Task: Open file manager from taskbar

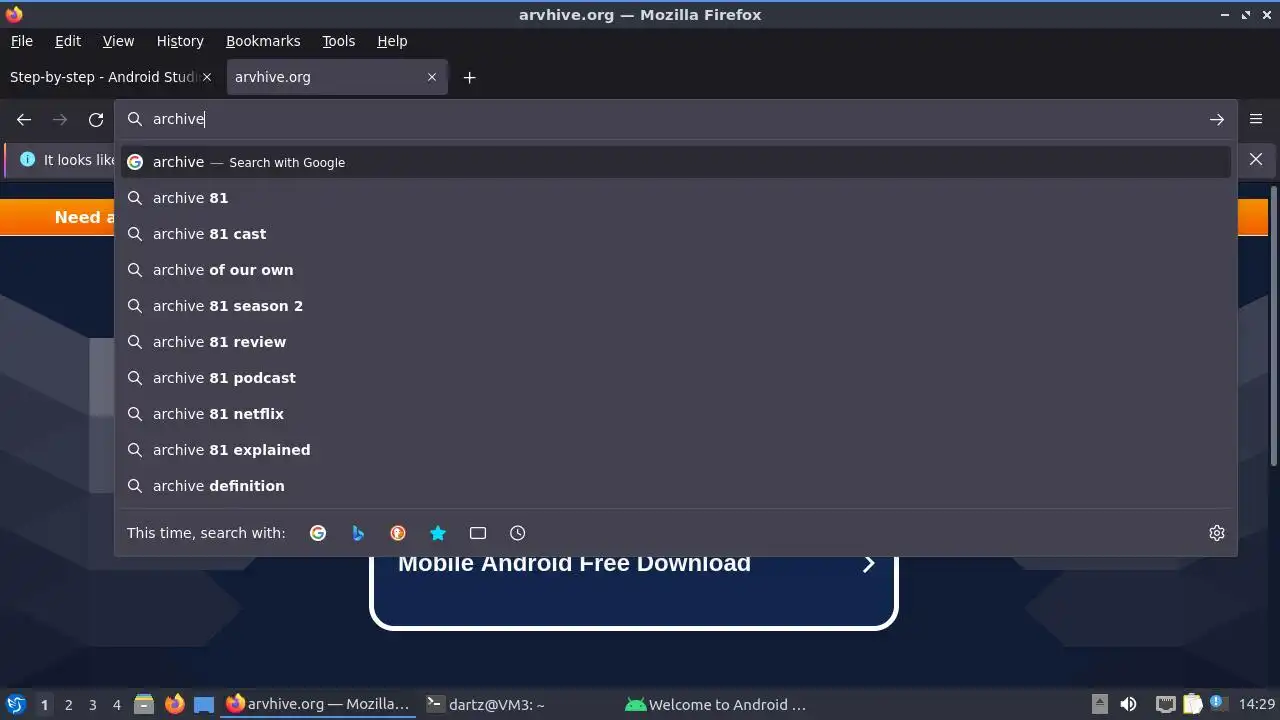Action: (144, 704)
